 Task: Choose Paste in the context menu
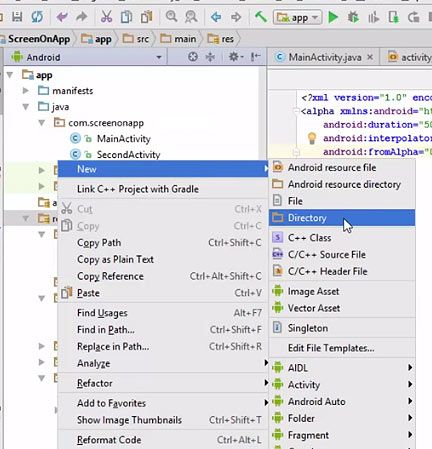[163, 293]
